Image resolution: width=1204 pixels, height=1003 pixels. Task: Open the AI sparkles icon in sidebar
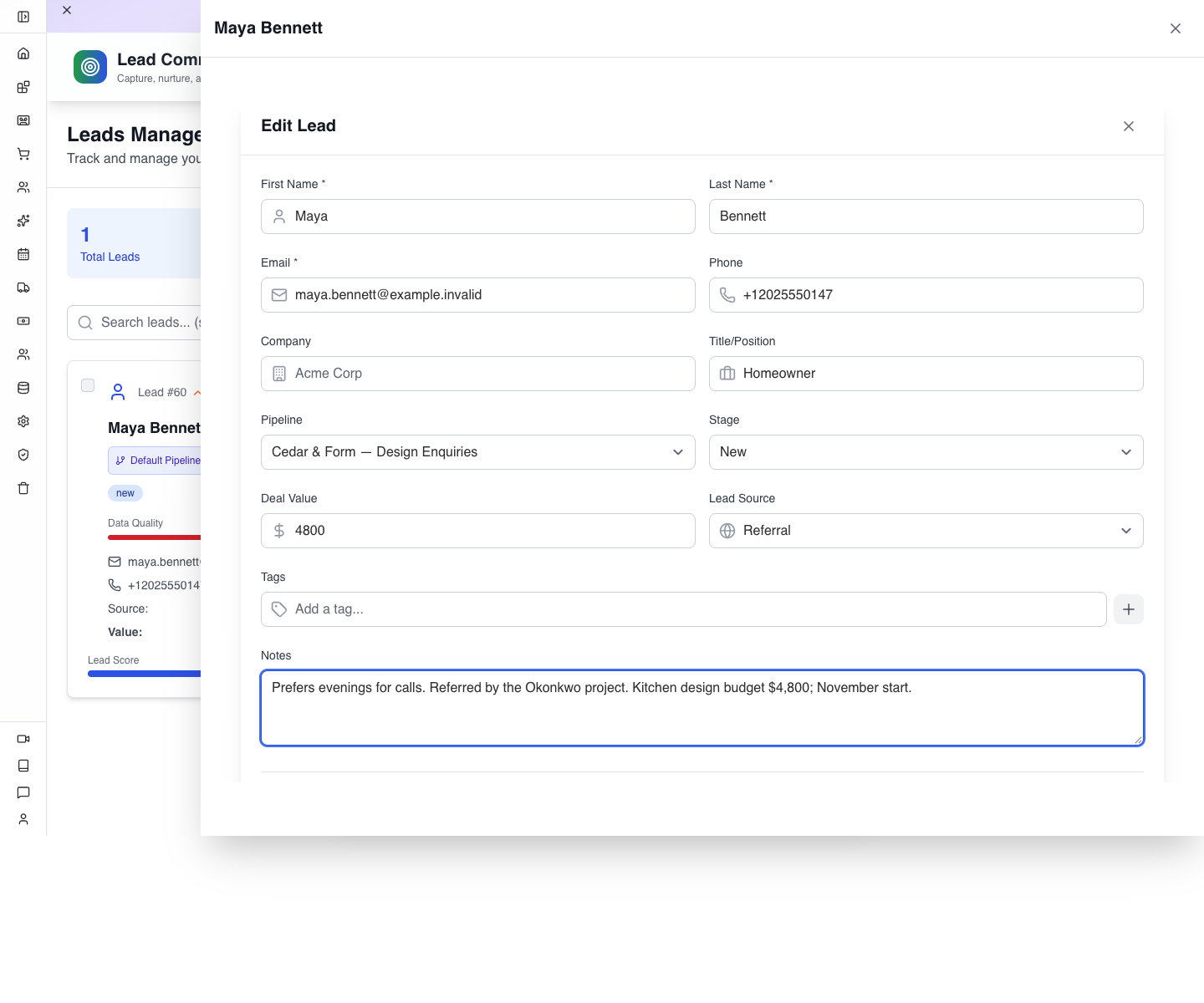click(x=23, y=221)
